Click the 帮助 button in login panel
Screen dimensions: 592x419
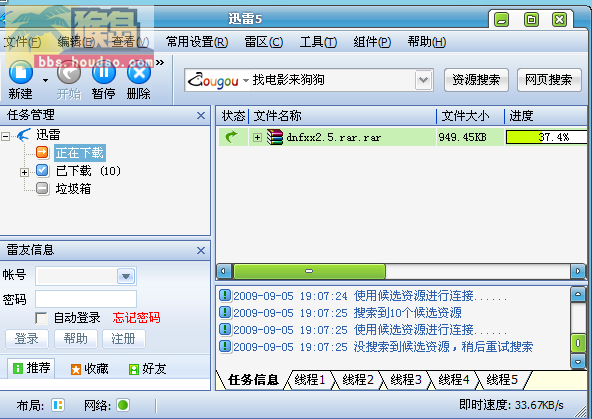click(x=76, y=339)
